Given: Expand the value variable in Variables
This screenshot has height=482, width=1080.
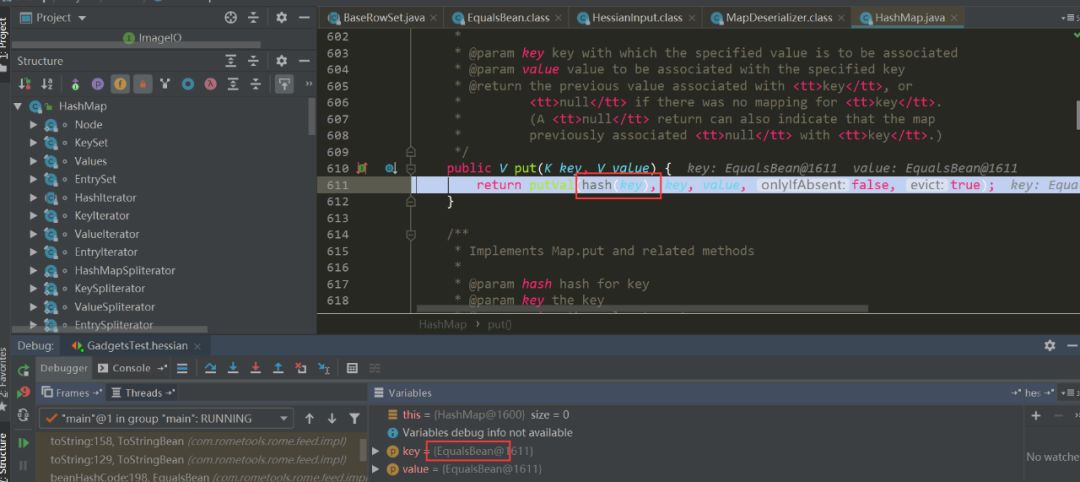Looking at the screenshot, I should coord(375,469).
